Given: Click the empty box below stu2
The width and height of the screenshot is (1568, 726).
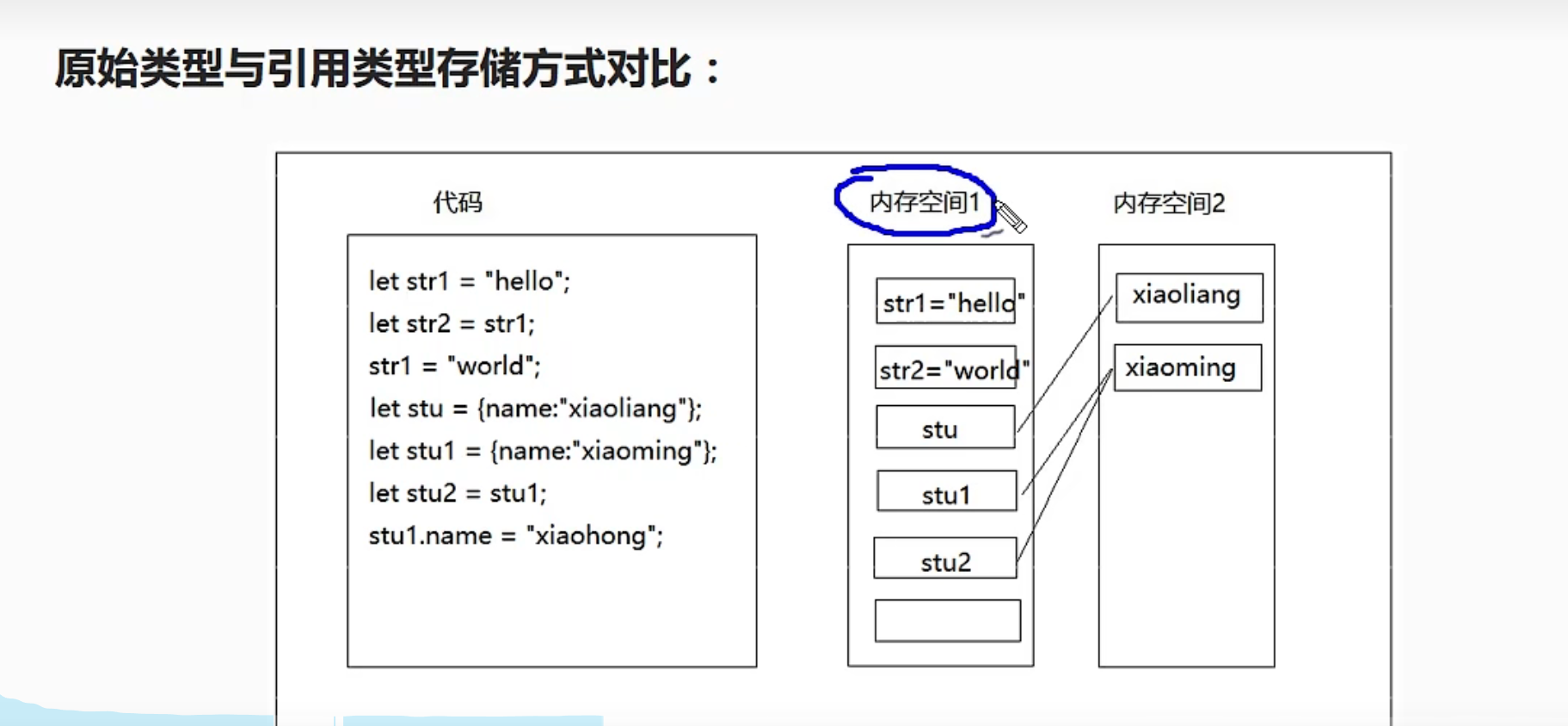Looking at the screenshot, I should coord(947,621).
